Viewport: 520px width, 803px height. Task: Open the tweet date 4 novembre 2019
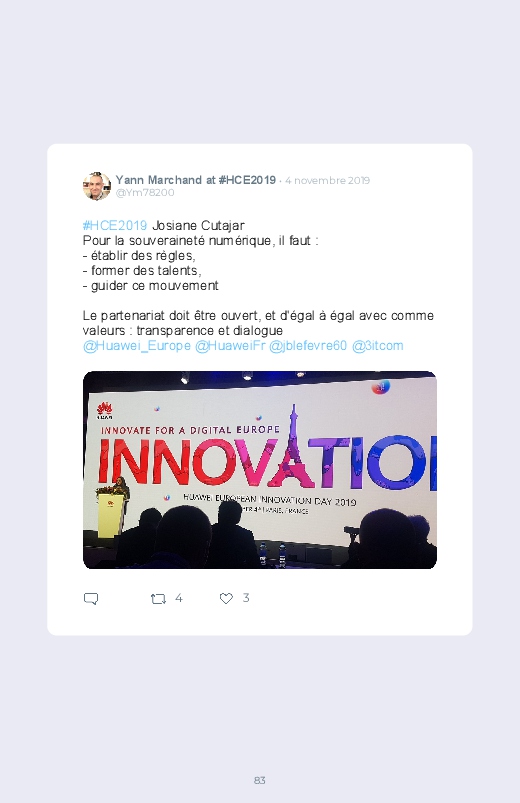327,180
